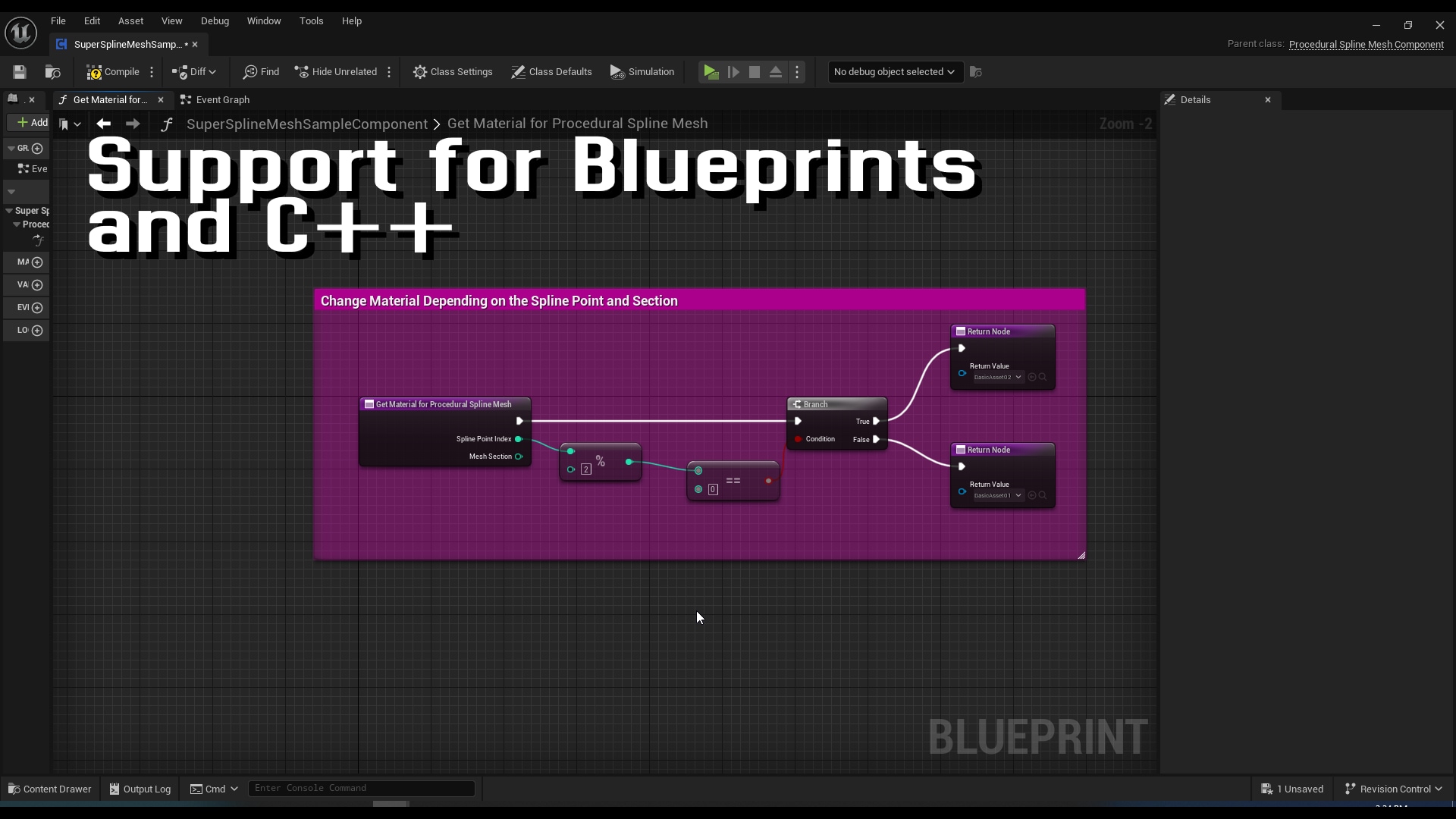
Task: Click the Eject icon in toolbar
Action: (776, 72)
